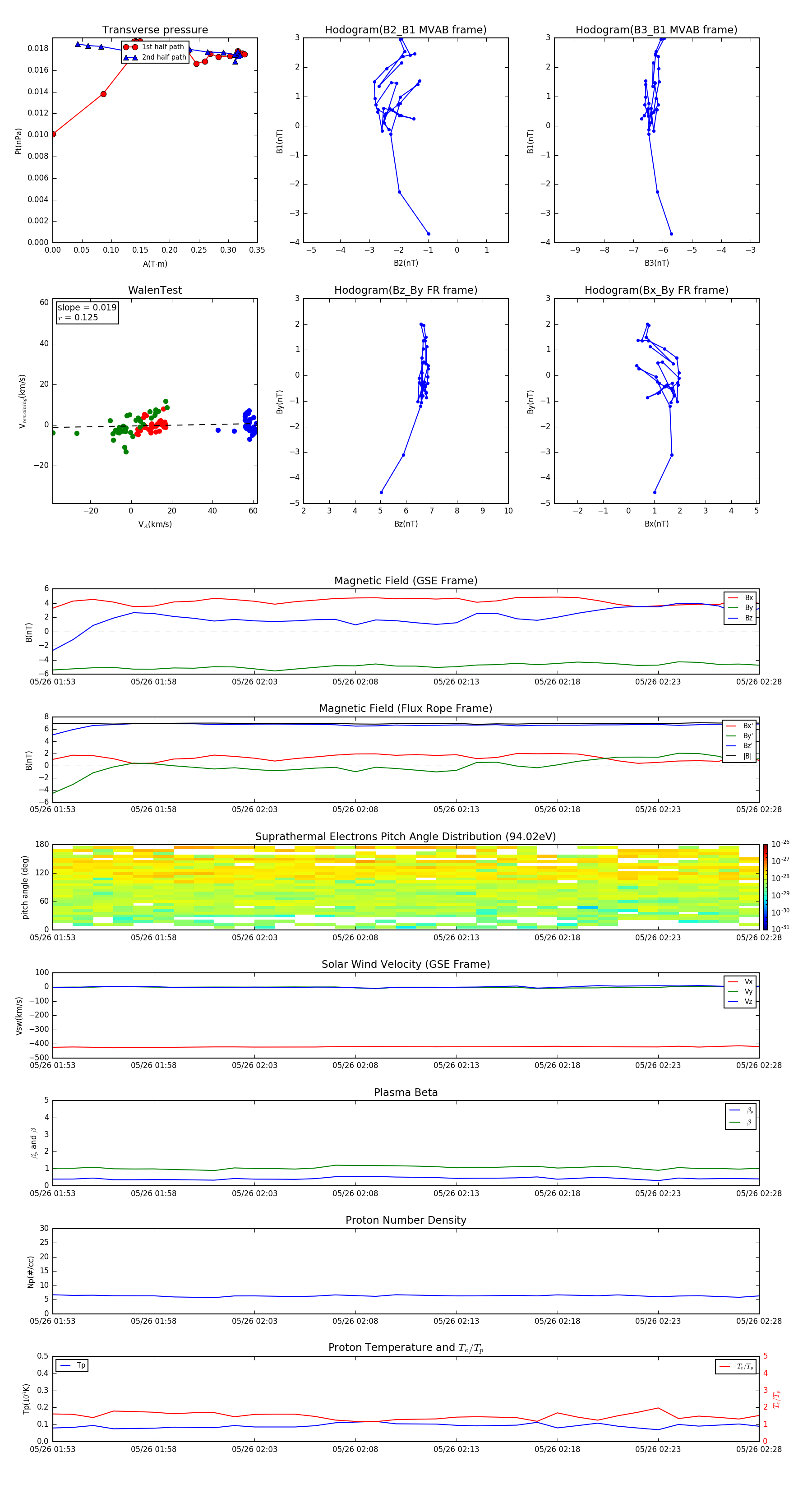
Task: Click the 'Hodogram(Bx_By FR frame)' title
Action: click(656, 290)
